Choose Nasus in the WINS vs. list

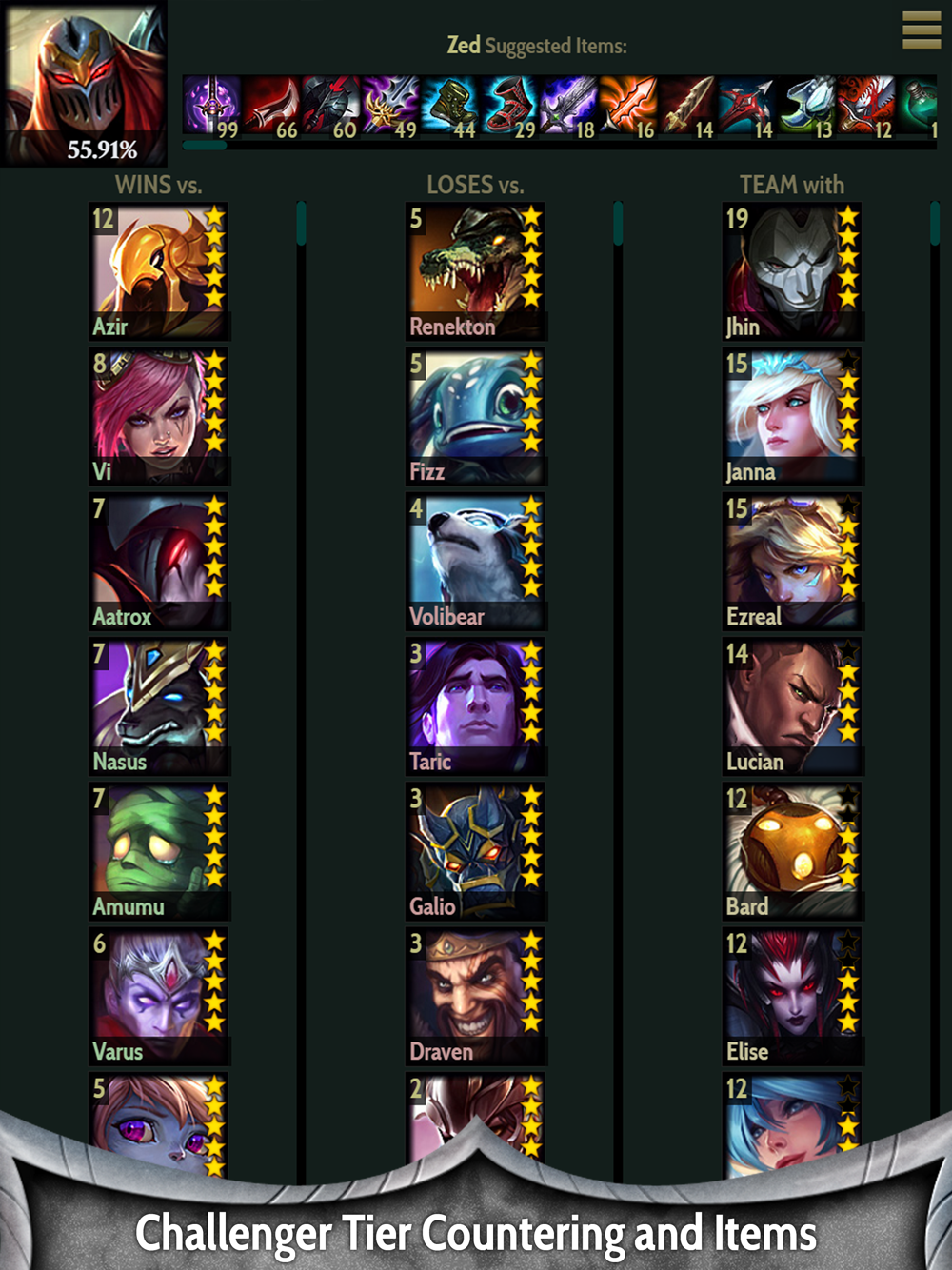click(159, 706)
